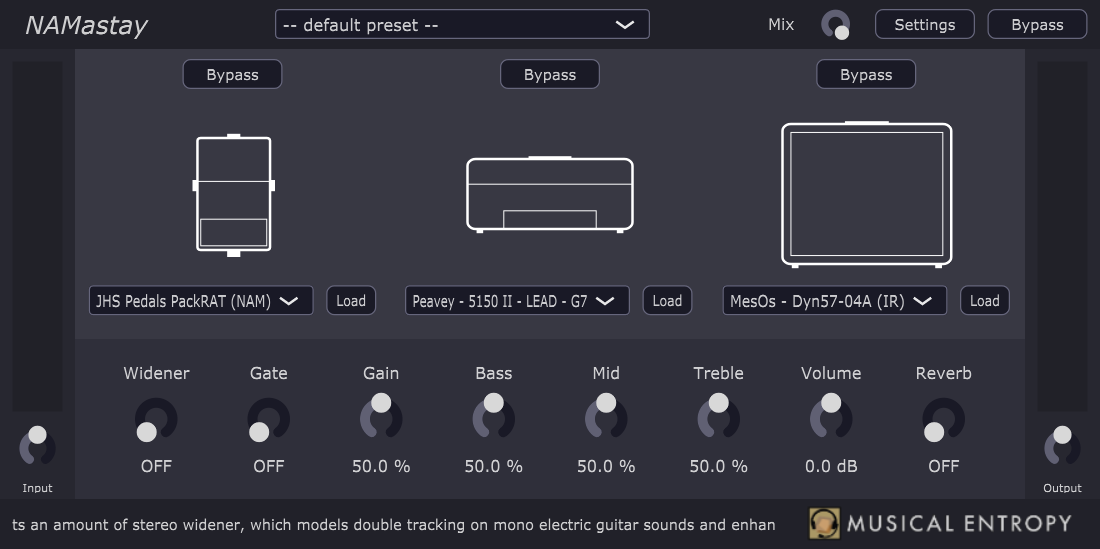Image resolution: width=1100 pixels, height=549 pixels.
Task: Click the Gain value 50.0 %
Action: [x=381, y=466]
